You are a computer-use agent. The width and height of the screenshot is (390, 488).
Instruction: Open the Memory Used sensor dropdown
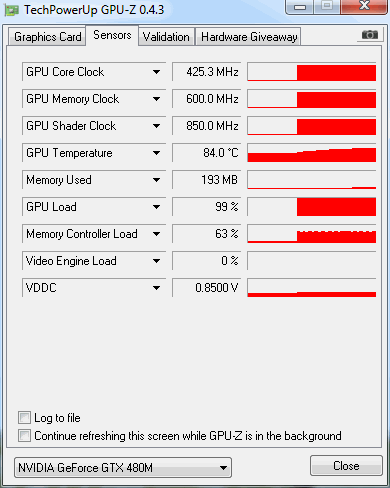[156, 180]
